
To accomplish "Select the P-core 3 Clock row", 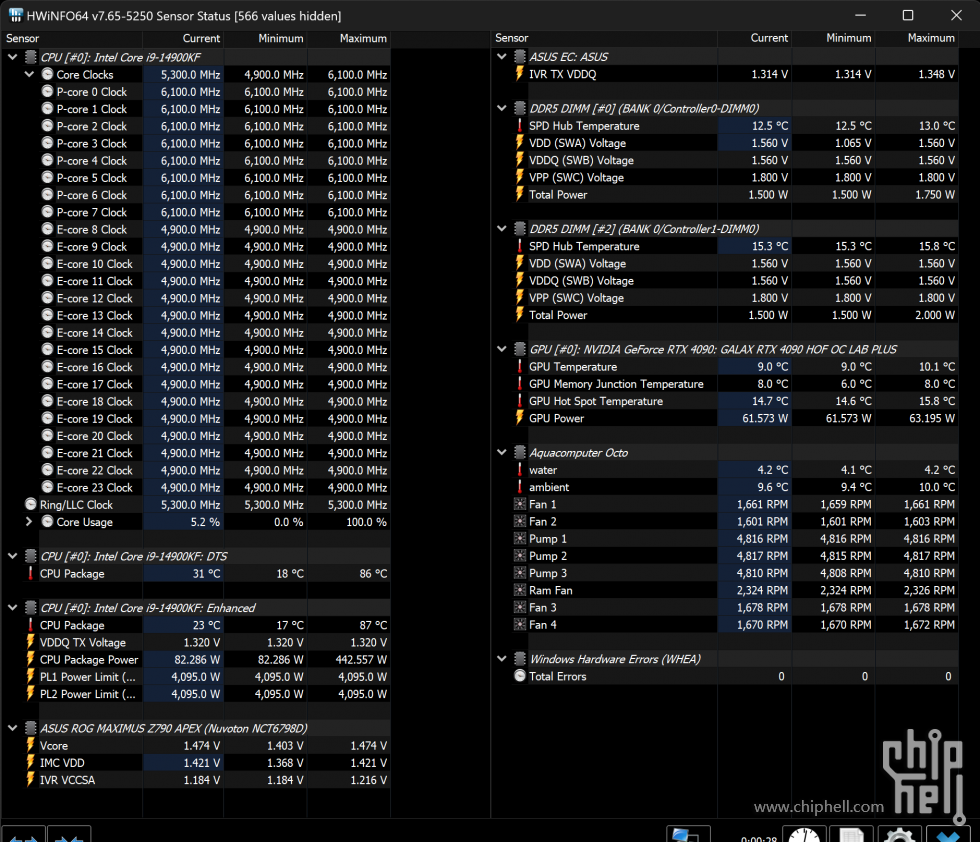I will tap(215, 143).
